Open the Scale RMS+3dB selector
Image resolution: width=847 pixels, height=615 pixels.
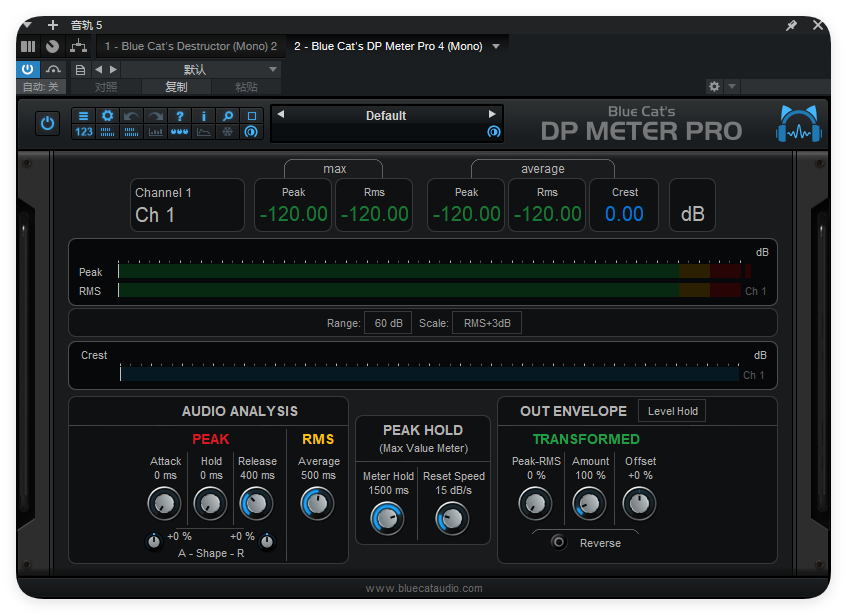coord(487,323)
